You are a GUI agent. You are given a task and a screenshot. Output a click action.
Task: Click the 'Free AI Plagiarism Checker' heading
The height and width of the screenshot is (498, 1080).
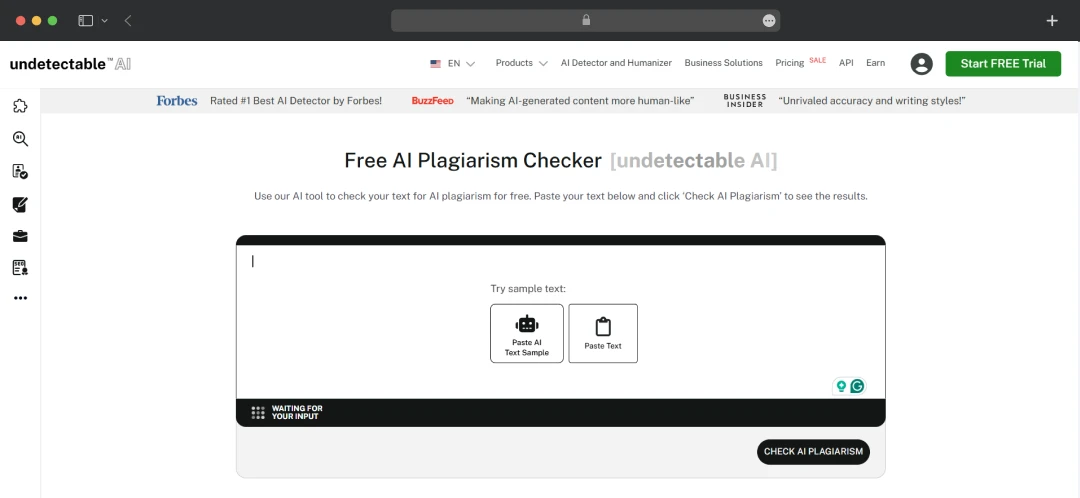coord(473,160)
